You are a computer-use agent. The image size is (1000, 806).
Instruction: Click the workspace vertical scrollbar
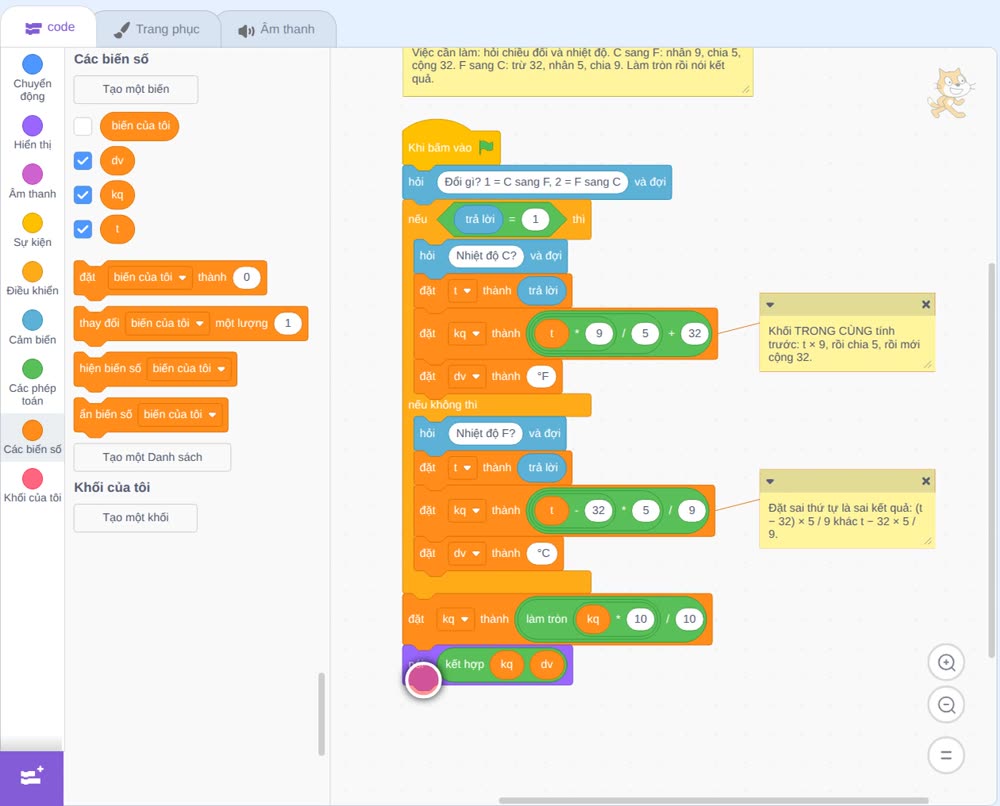tap(991, 460)
